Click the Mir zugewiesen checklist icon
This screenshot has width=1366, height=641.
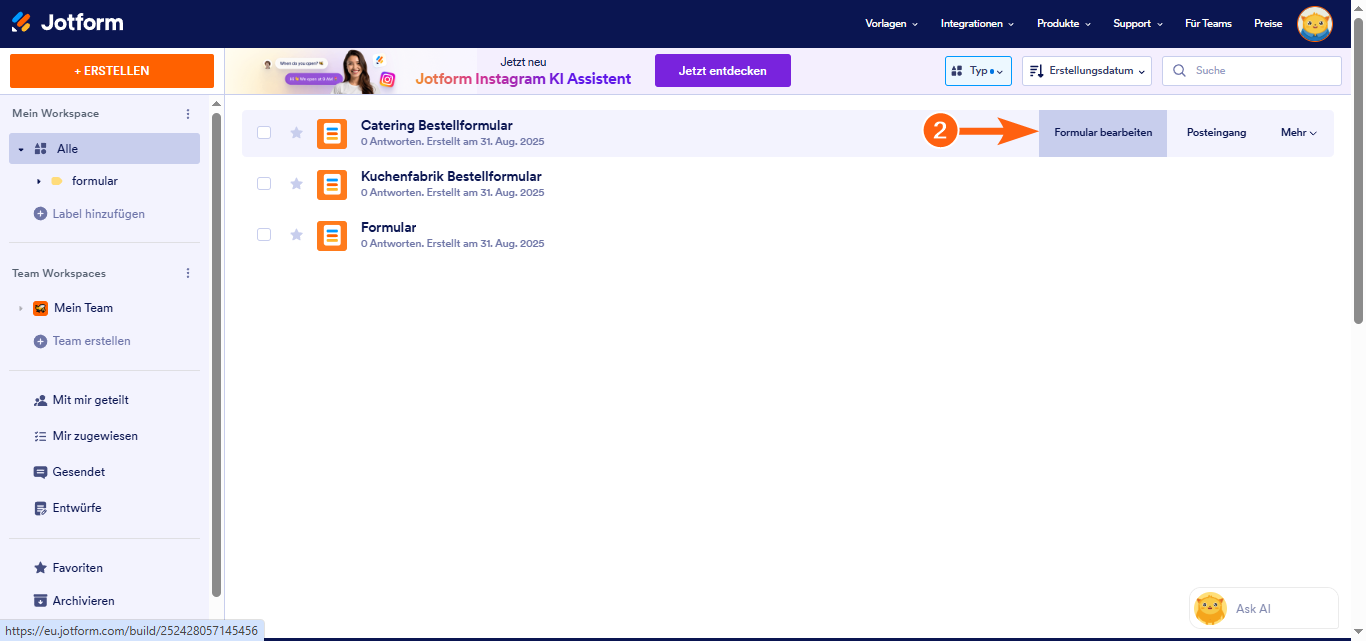click(41, 436)
